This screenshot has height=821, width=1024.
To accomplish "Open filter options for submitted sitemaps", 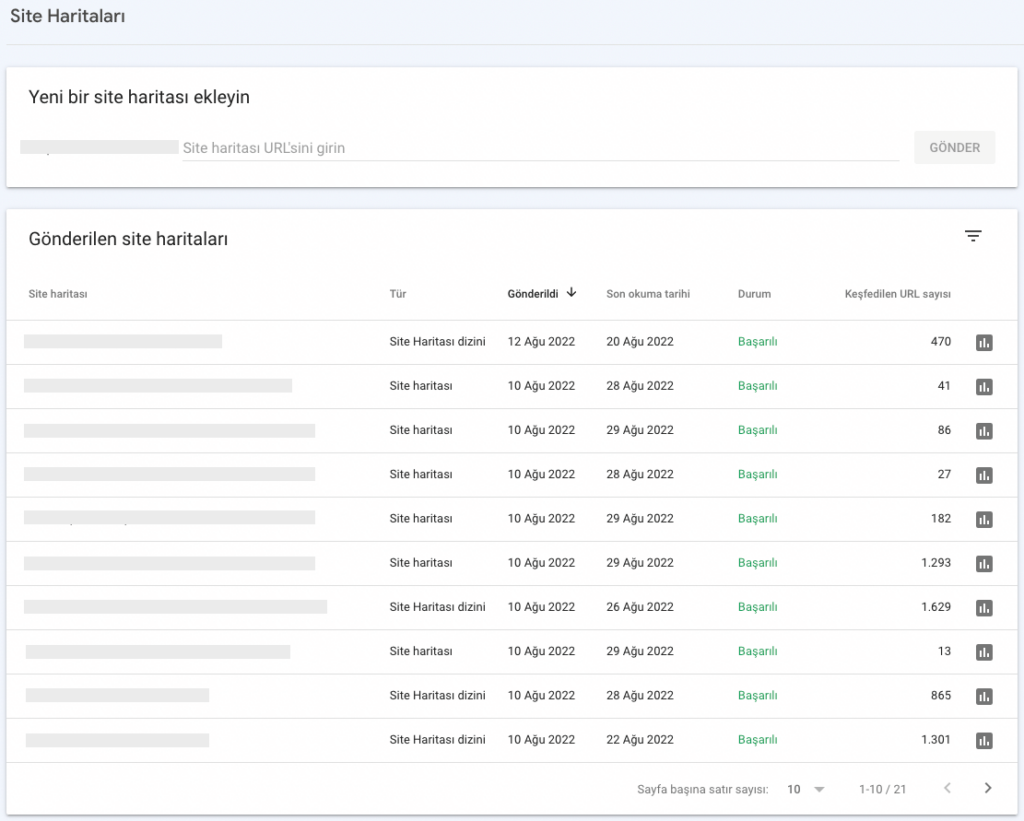I will (x=973, y=235).
